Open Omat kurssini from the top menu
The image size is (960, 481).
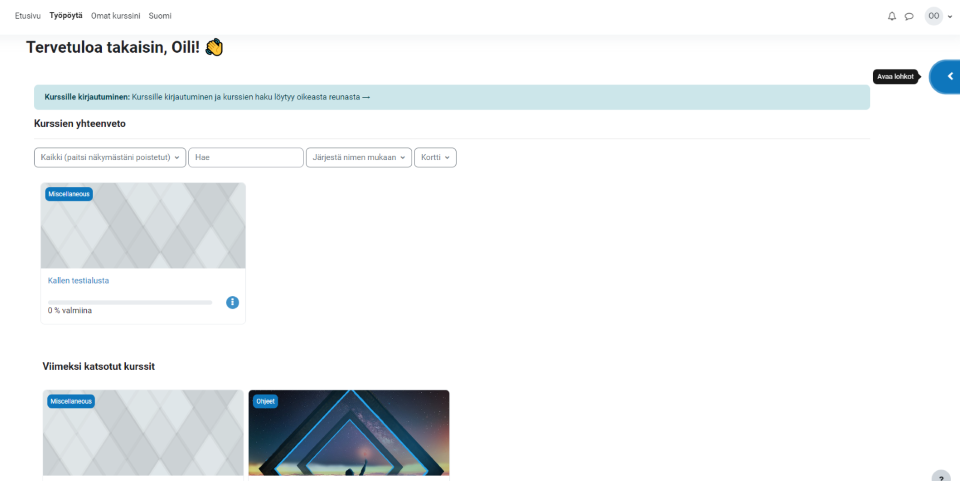point(116,16)
